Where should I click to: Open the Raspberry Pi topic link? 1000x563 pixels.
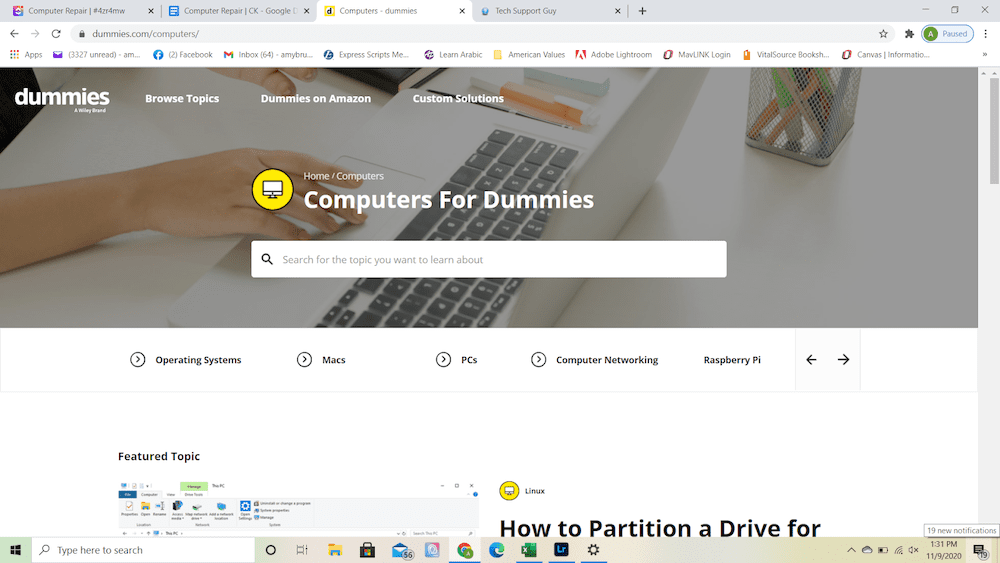tap(732, 360)
